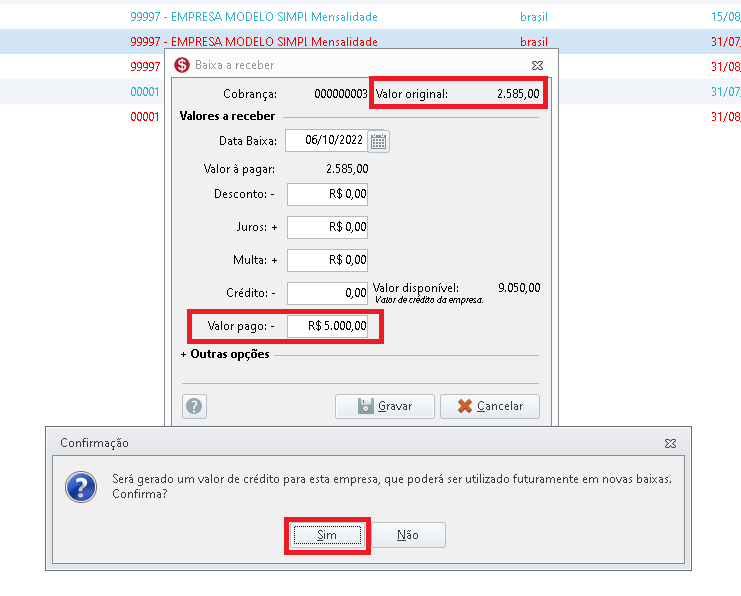Image resolution: width=741 pixels, height=596 pixels.
Task: Click the blue question icon in Confirmação
Action: 81,487
